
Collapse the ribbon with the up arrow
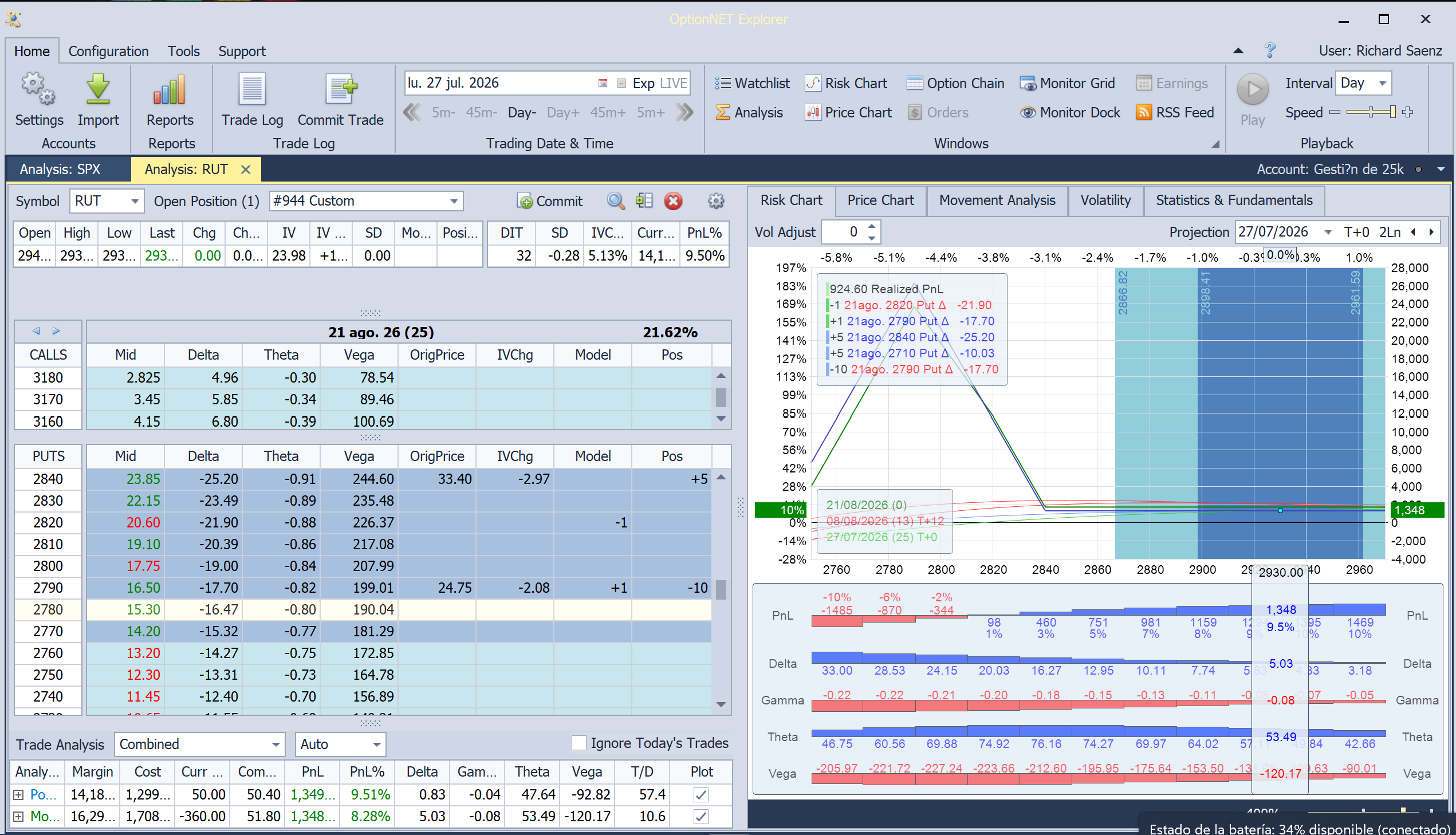1238,50
